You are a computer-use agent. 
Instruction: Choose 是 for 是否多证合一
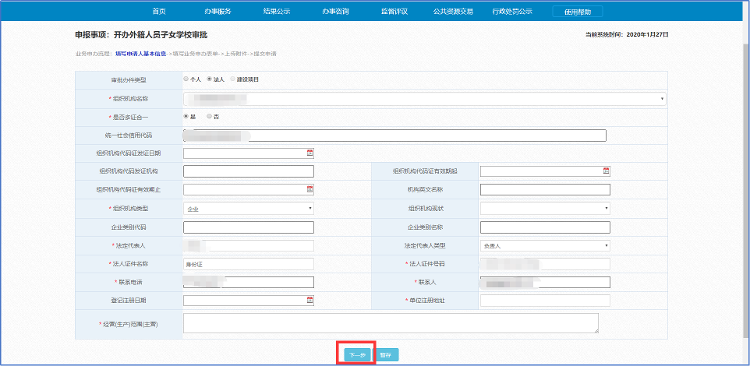(x=186, y=116)
